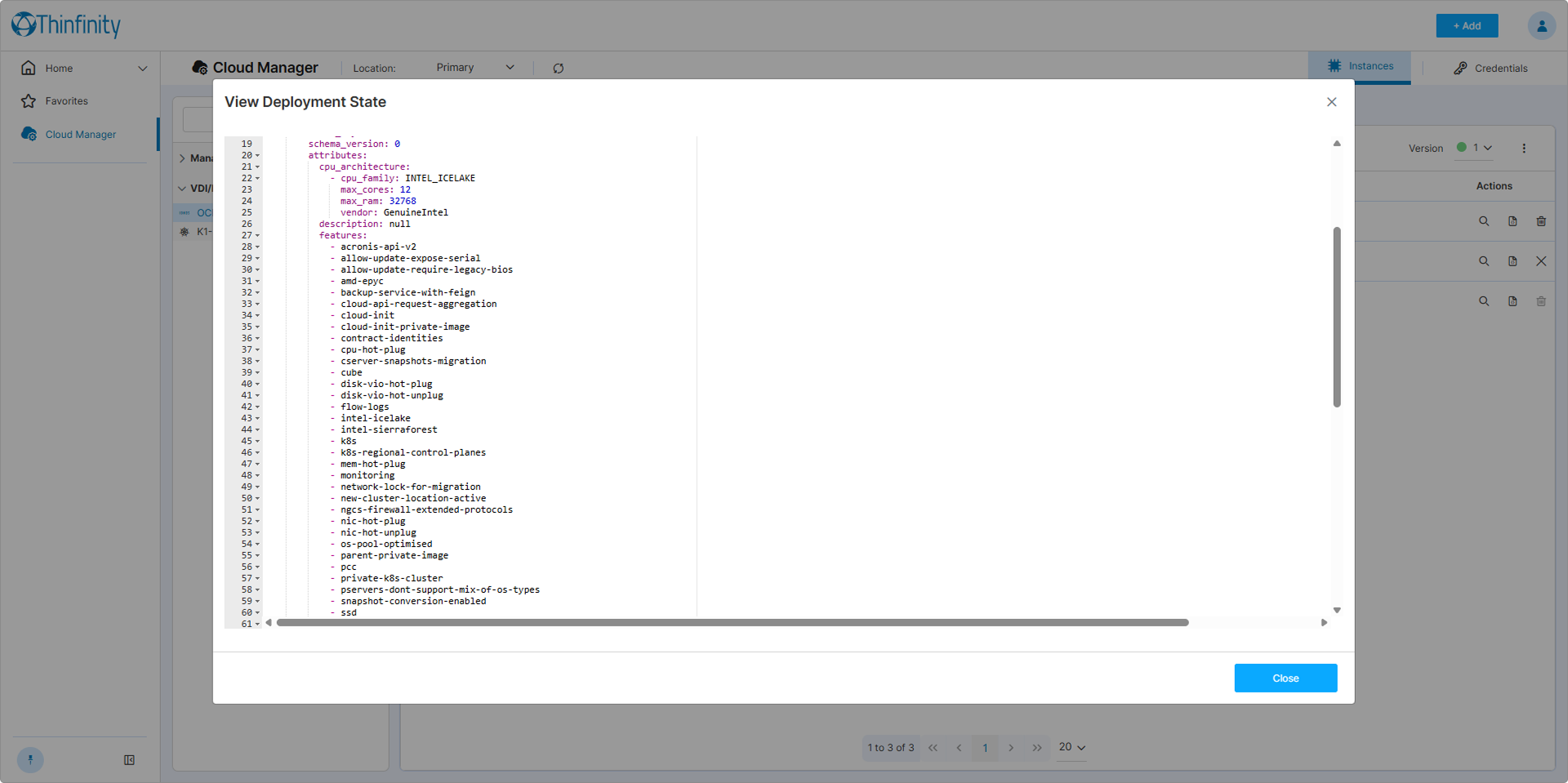Fold cpu_architecture block at line 21
1568x783 pixels.
click(x=257, y=167)
